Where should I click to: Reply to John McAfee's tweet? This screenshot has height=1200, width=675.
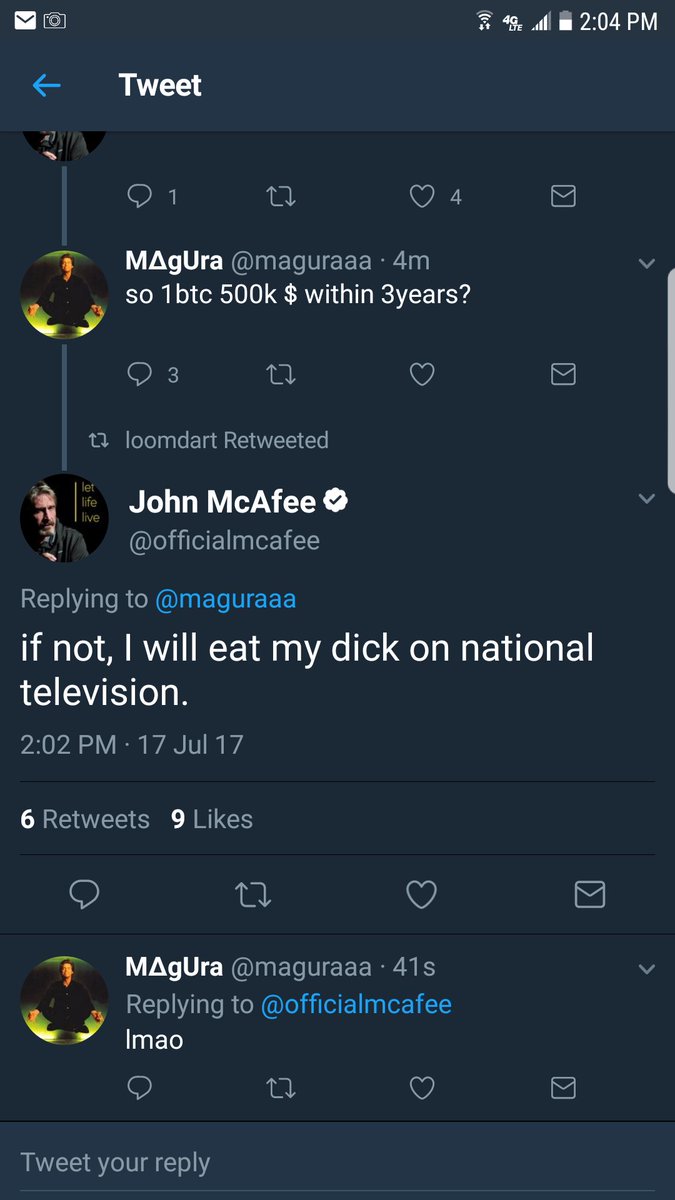pos(85,894)
